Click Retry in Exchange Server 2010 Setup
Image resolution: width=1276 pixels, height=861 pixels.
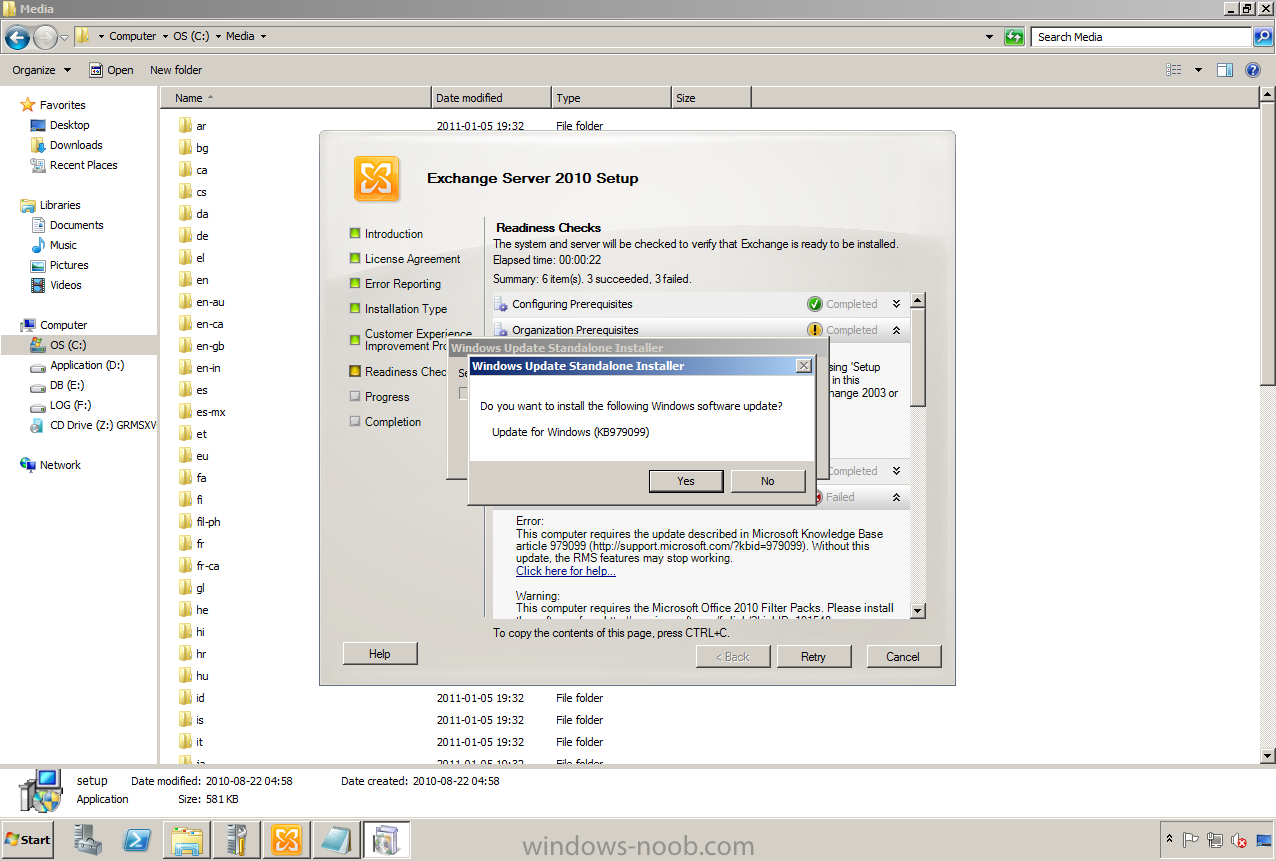[814, 657]
